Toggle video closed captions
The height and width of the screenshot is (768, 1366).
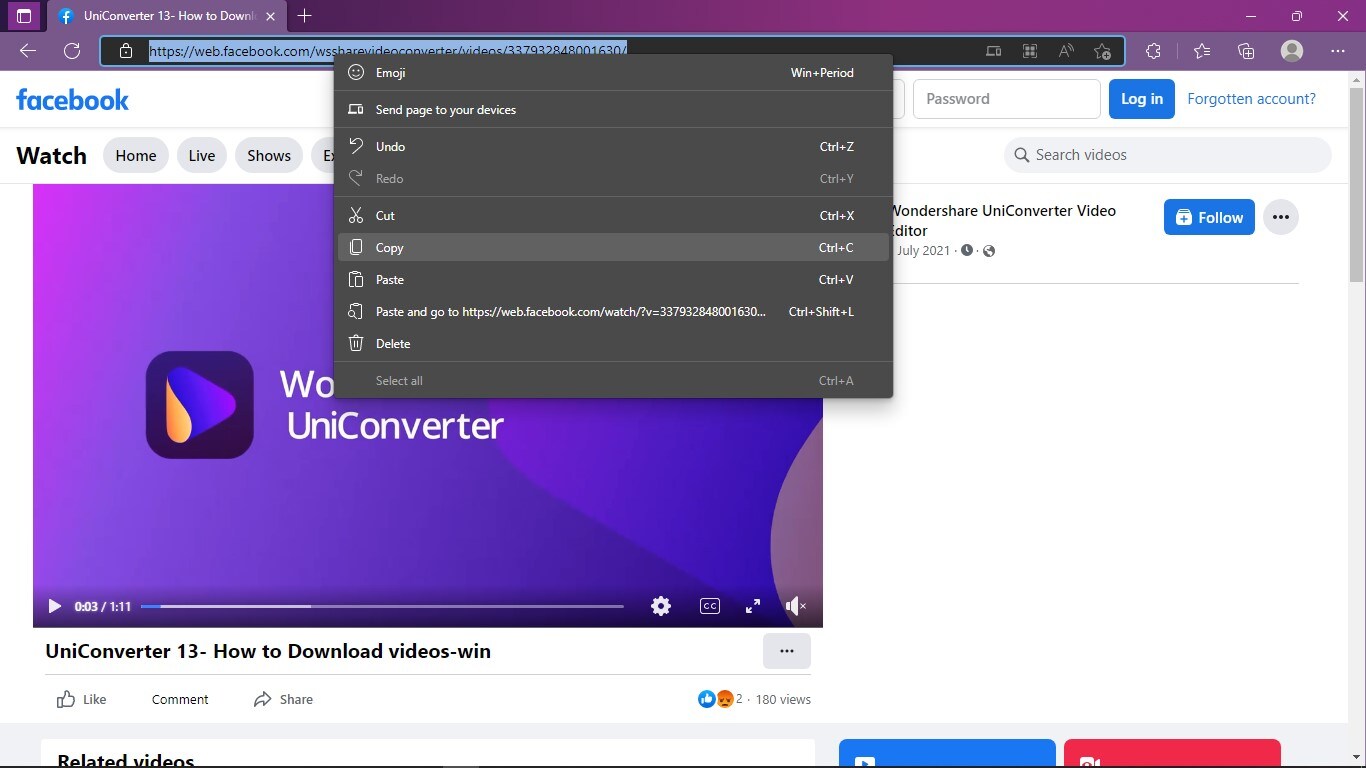click(710, 606)
